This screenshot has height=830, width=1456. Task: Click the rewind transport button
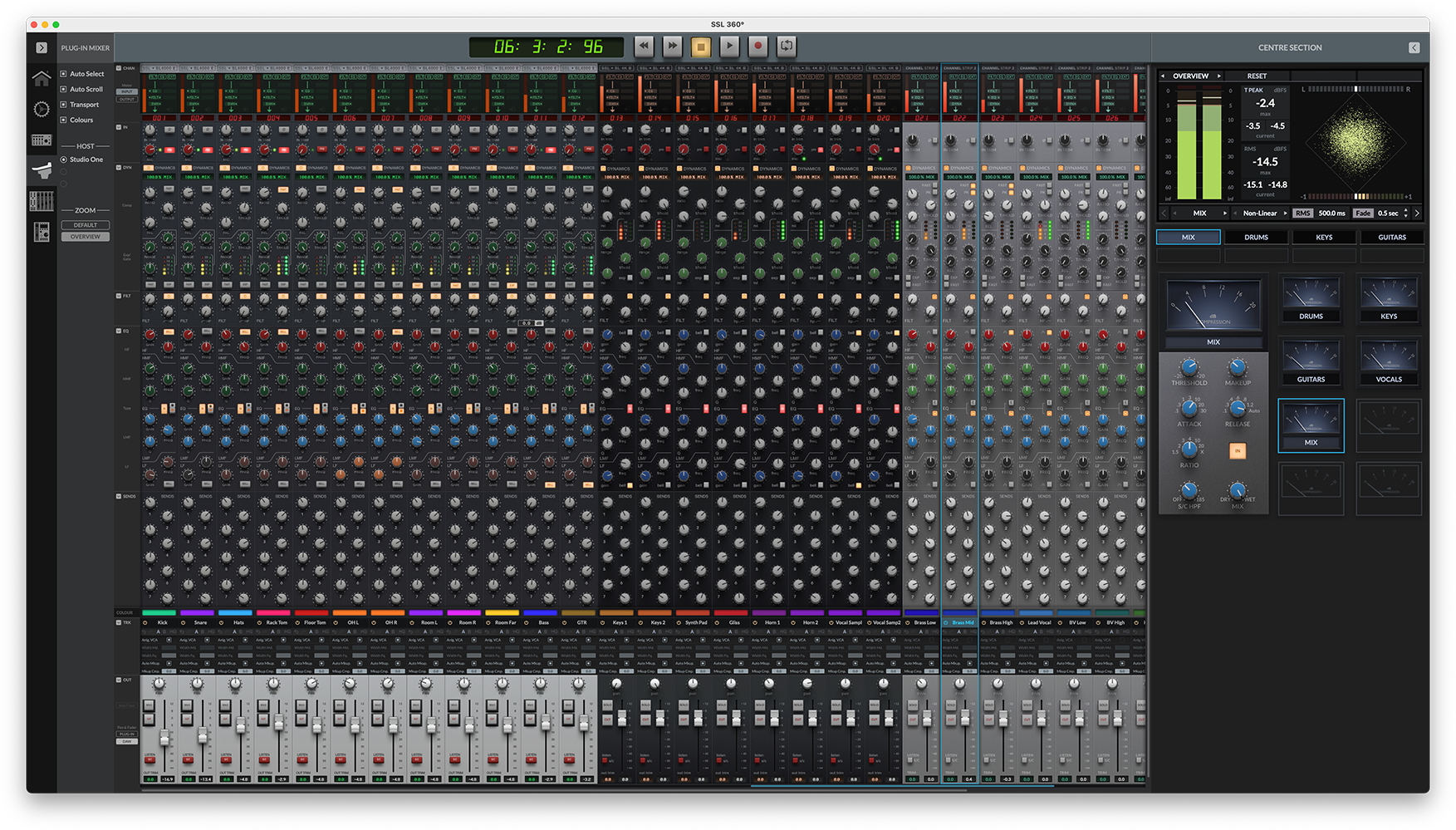point(644,46)
